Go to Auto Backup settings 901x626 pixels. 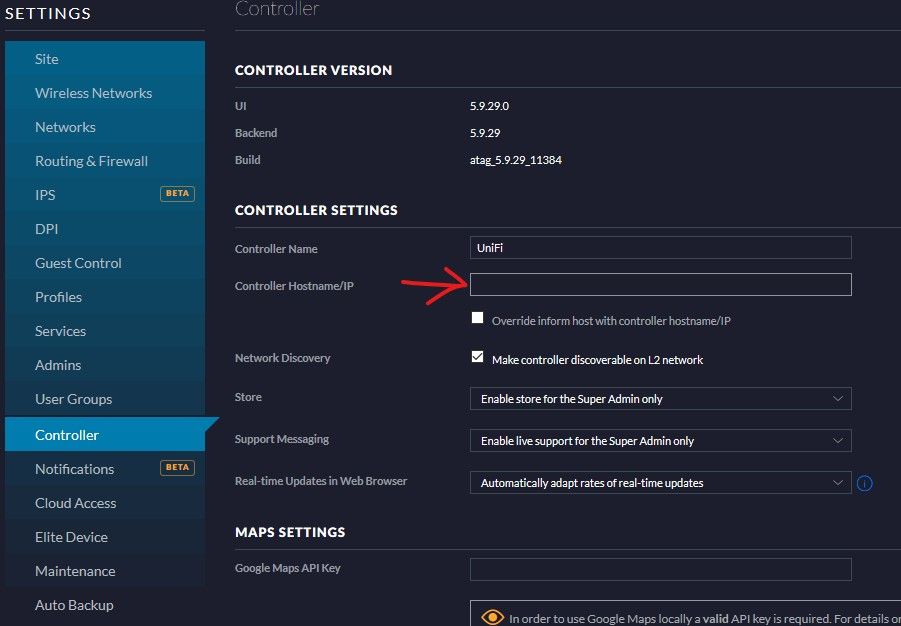[x=105, y=605]
